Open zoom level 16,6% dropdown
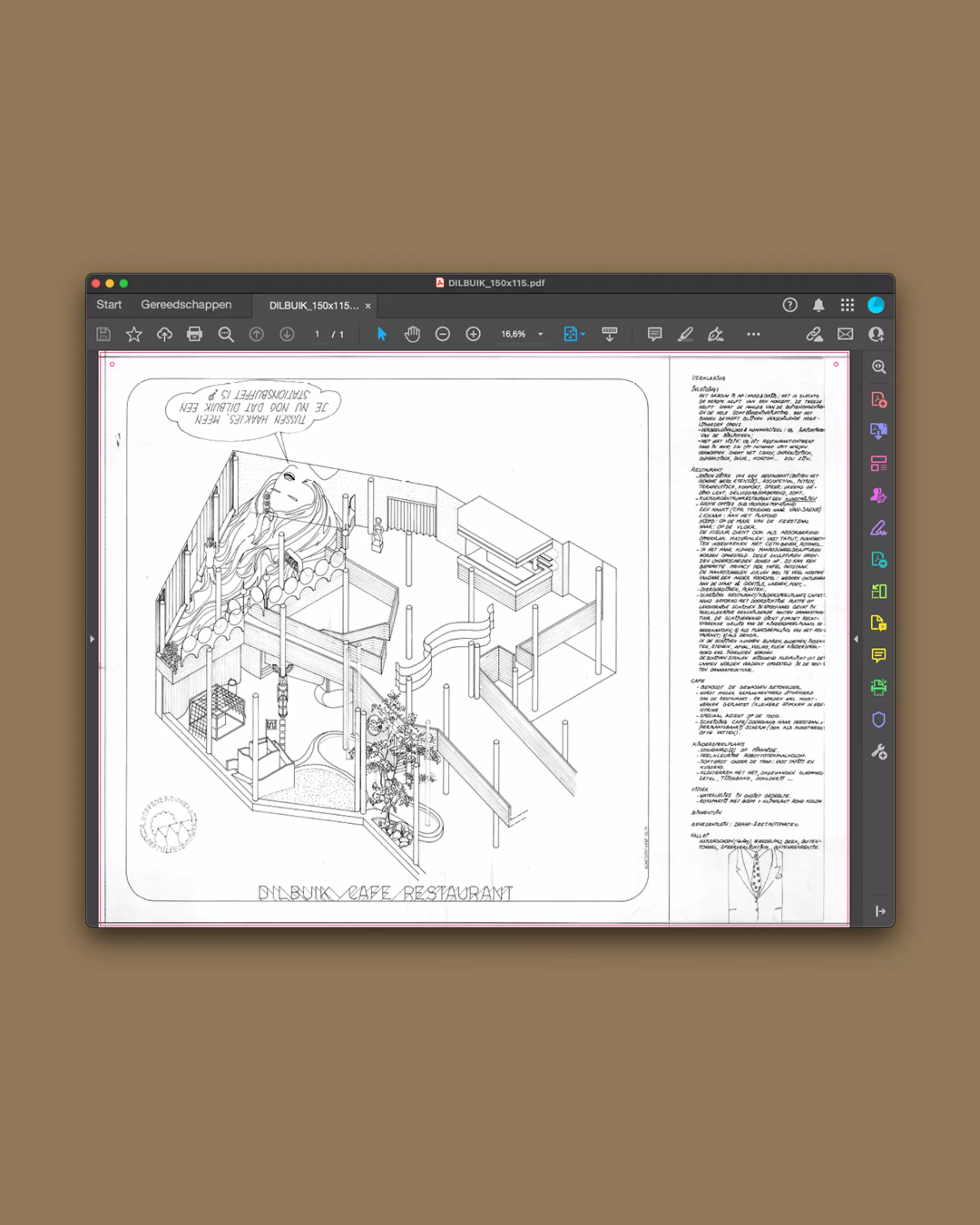The height and width of the screenshot is (1225, 980). tap(541, 334)
